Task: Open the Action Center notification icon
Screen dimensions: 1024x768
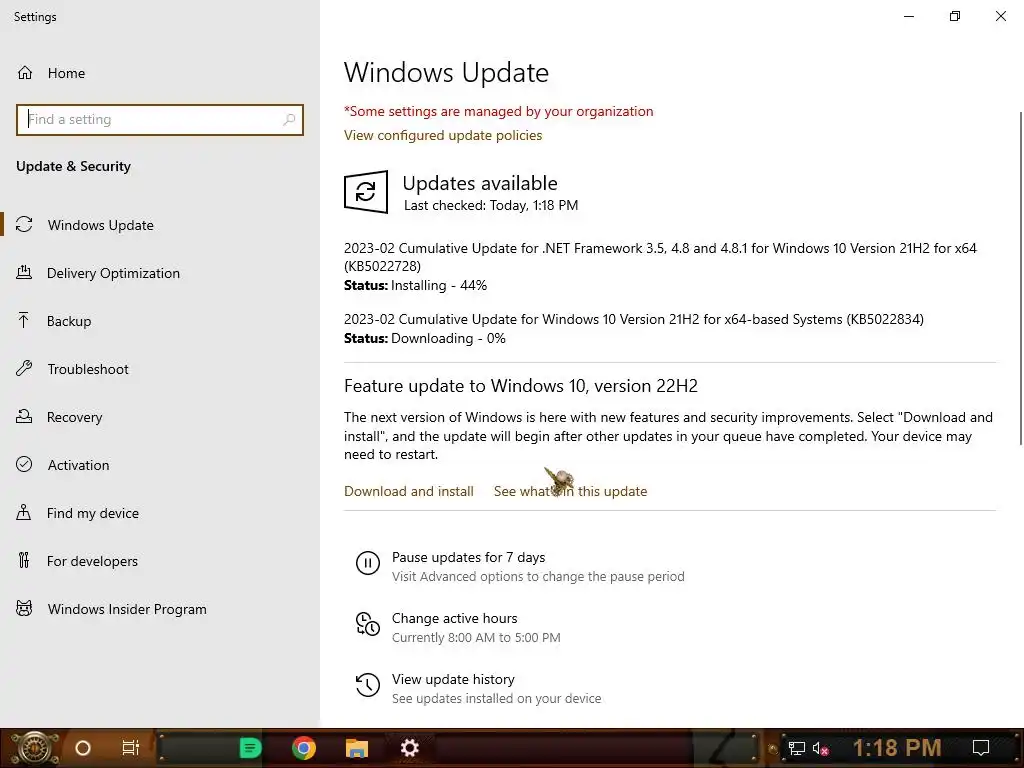Action: (981, 748)
